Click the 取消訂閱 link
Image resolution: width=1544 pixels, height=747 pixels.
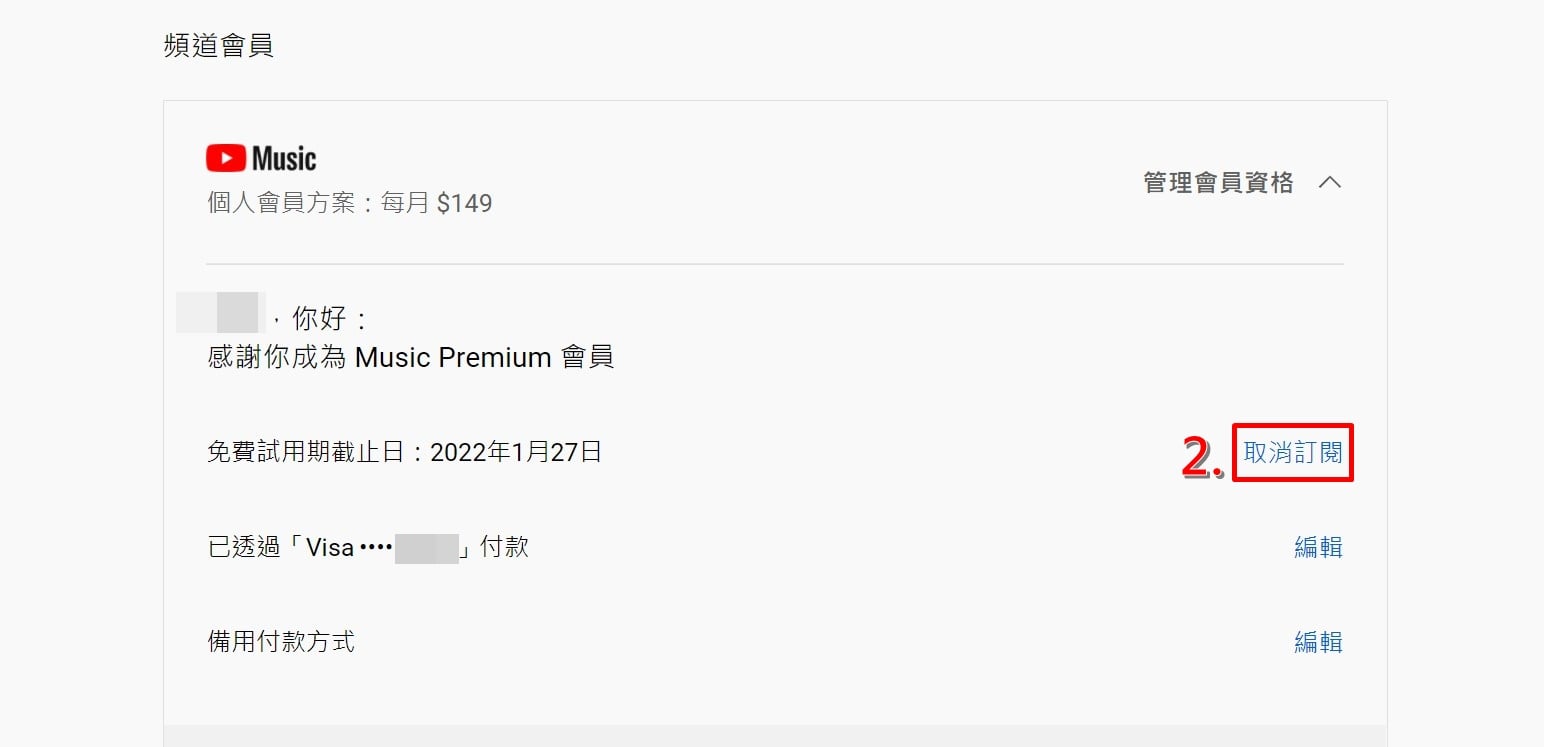coord(1293,452)
